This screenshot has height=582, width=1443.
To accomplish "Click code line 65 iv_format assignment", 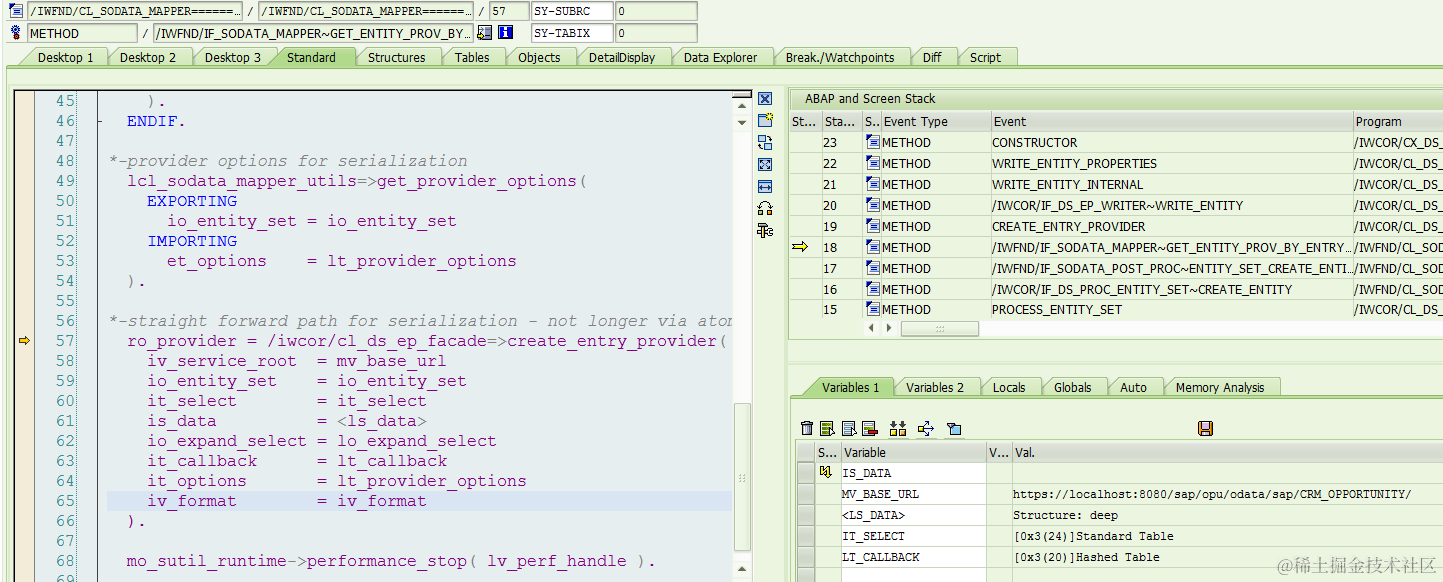I will point(287,501).
